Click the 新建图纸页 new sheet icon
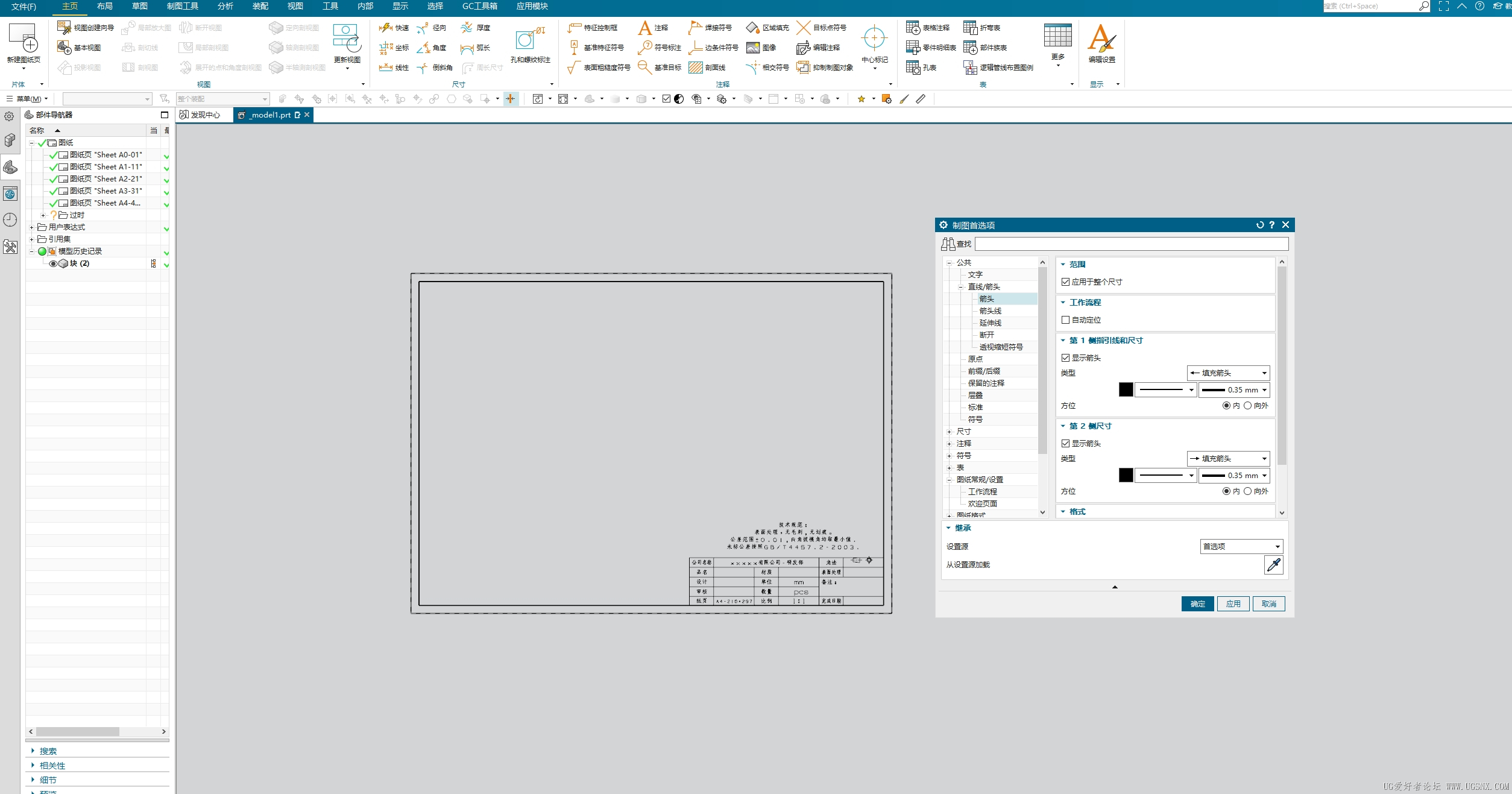Screen dimensions: 1512x794 click(x=24, y=39)
